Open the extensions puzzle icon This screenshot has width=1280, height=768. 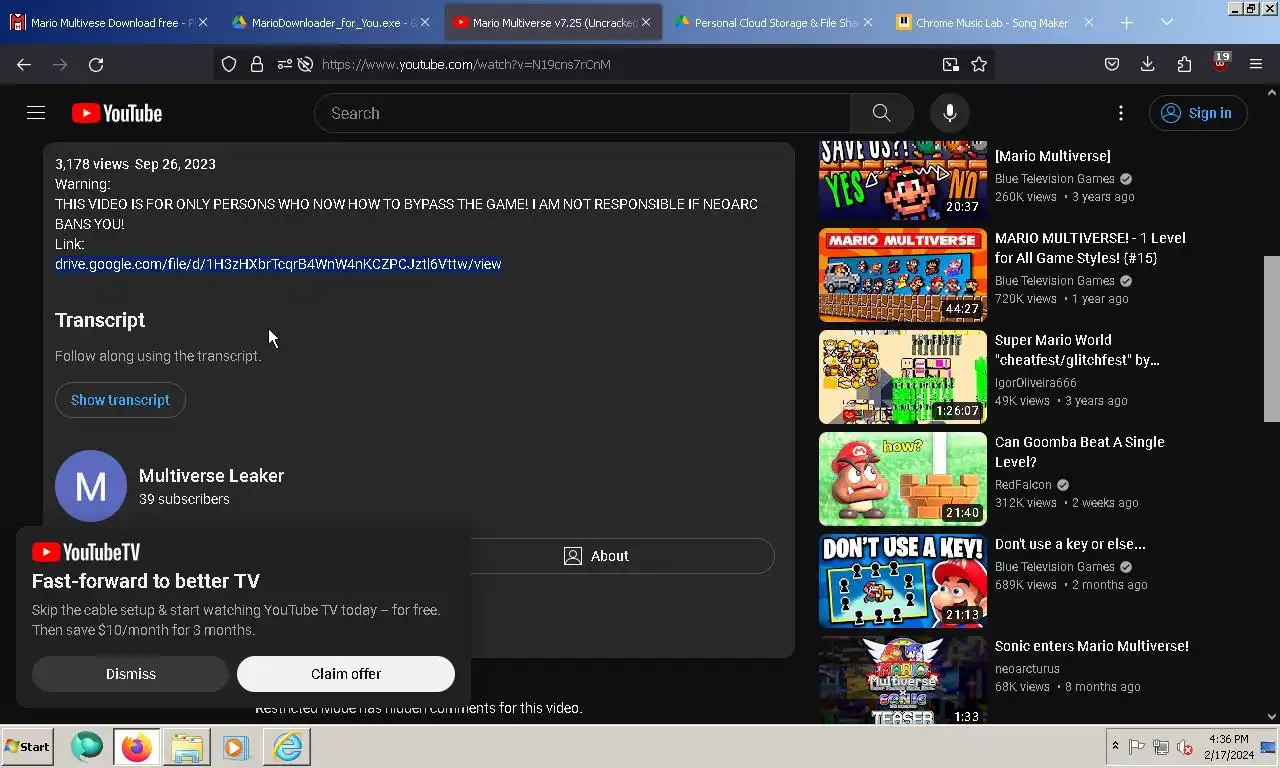click(1184, 64)
